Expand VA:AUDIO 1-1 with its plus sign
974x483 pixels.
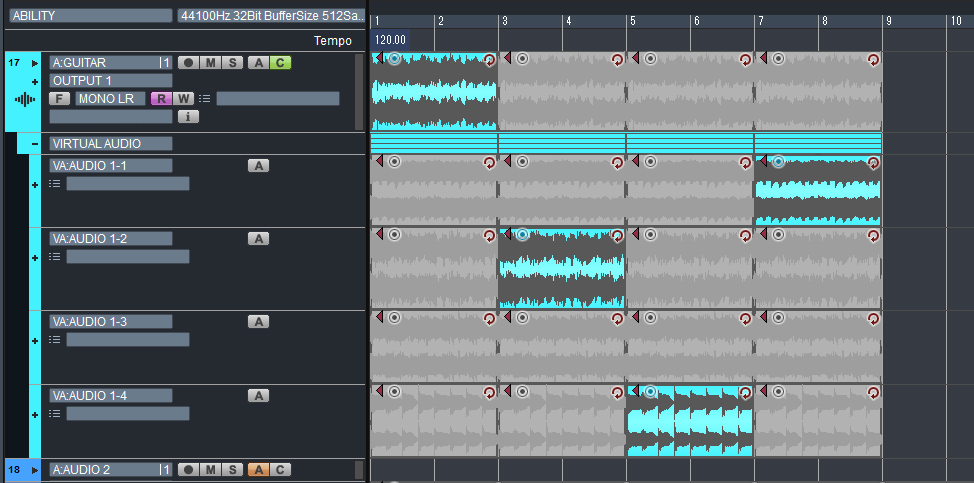point(35,185)
